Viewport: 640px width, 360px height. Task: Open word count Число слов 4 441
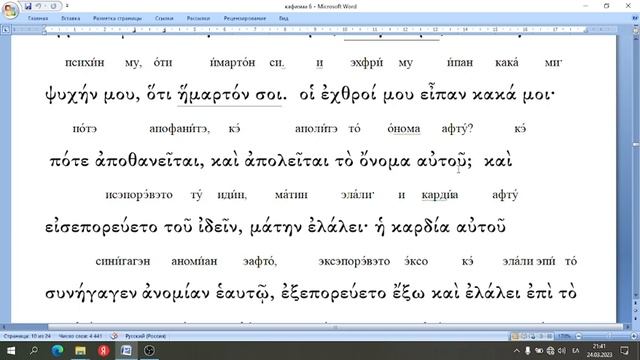[80, 336]
